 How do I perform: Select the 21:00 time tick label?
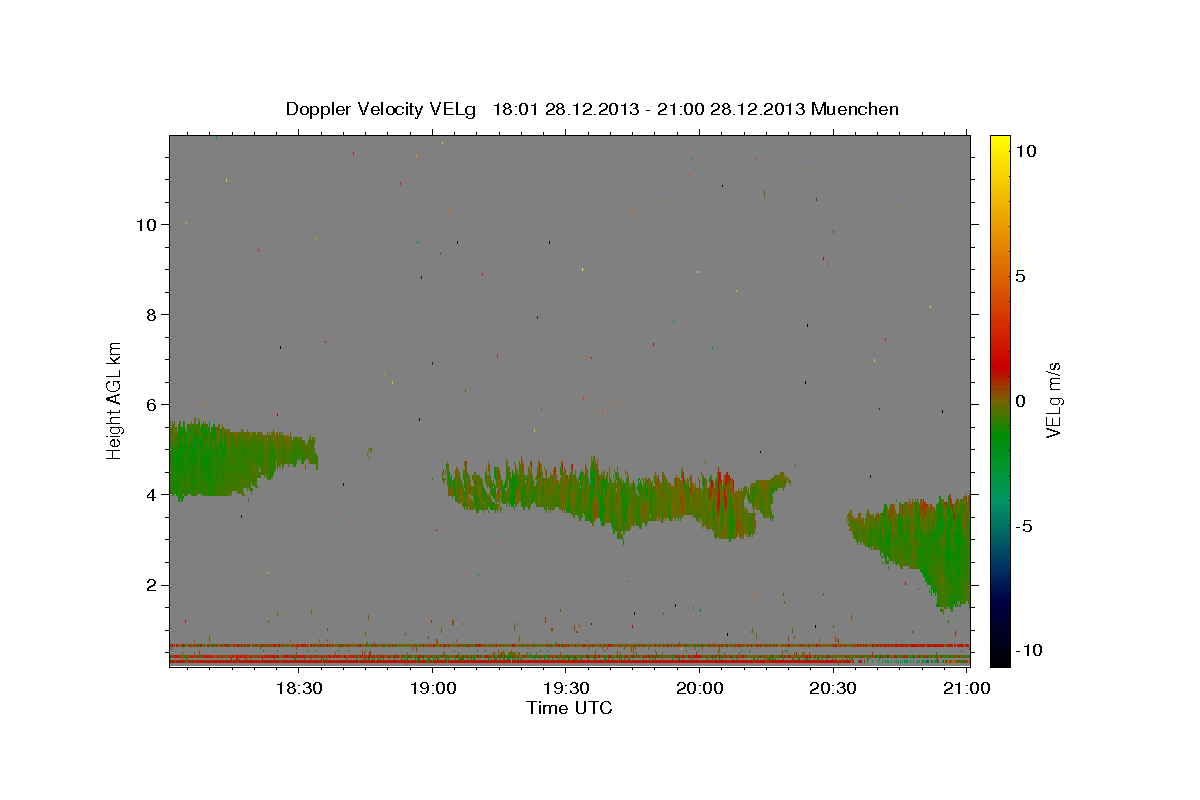(967, 688)
